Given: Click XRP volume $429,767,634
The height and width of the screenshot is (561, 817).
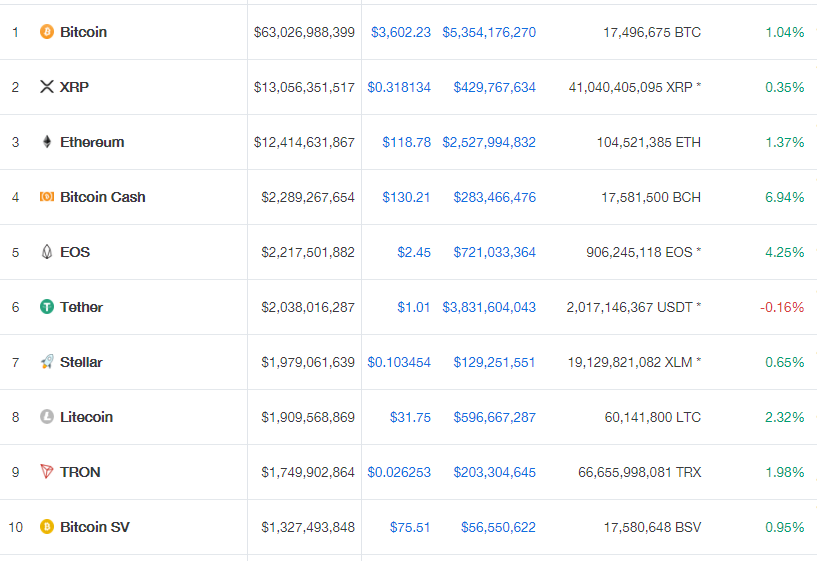Looking at the screenshot, I should (494, 87).
